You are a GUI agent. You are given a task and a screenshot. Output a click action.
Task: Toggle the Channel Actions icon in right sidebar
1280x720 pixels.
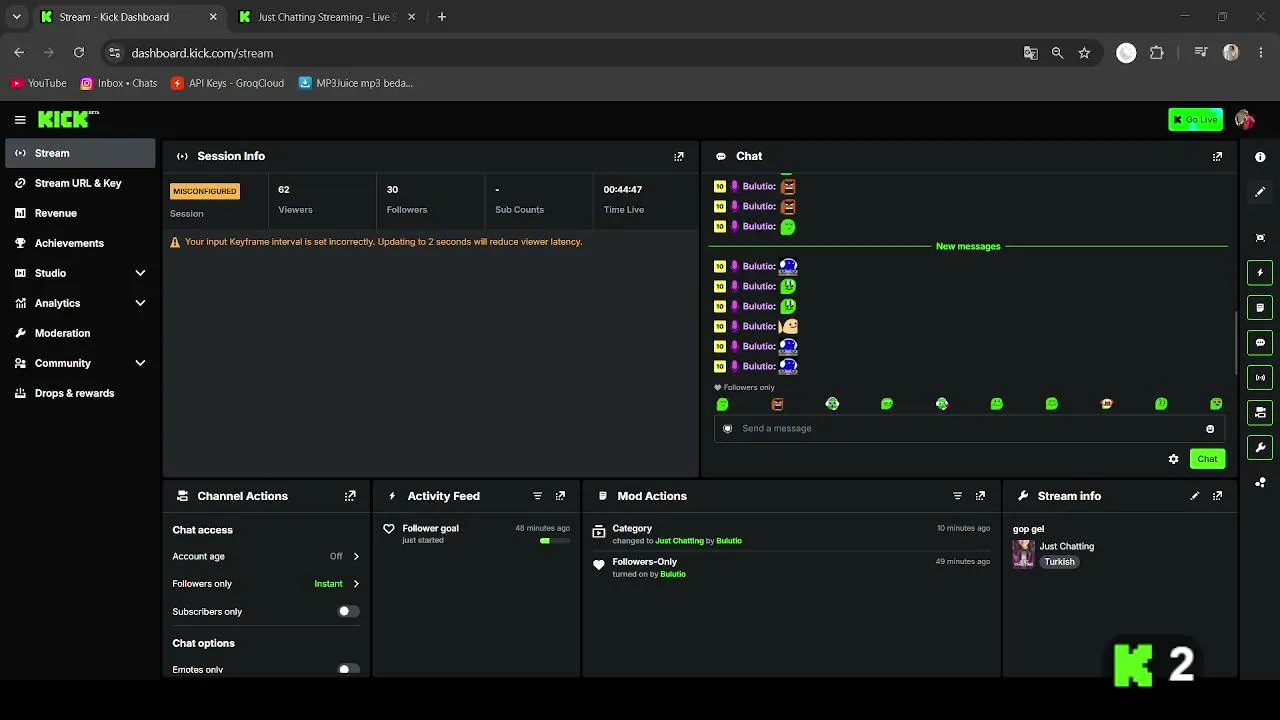[1260, 412]
